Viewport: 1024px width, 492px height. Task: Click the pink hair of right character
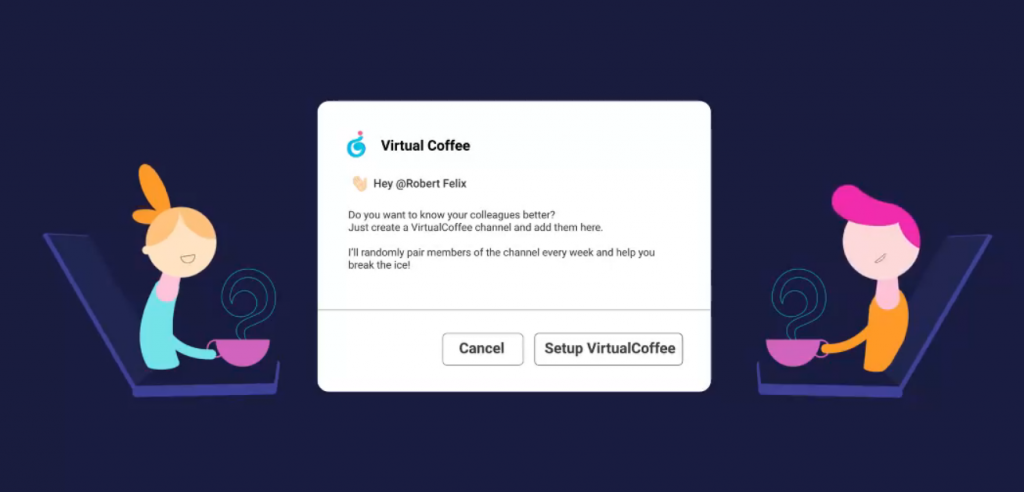pyautogui.click(x=876, y=212)
